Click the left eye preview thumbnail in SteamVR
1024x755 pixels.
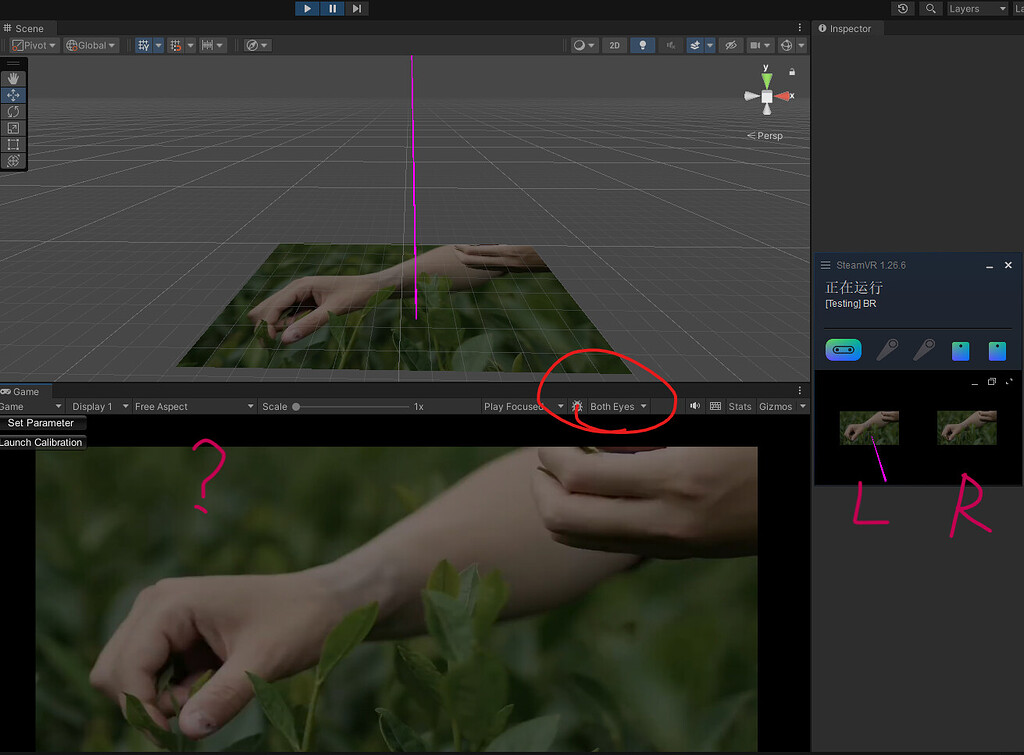tap(869, 427)
